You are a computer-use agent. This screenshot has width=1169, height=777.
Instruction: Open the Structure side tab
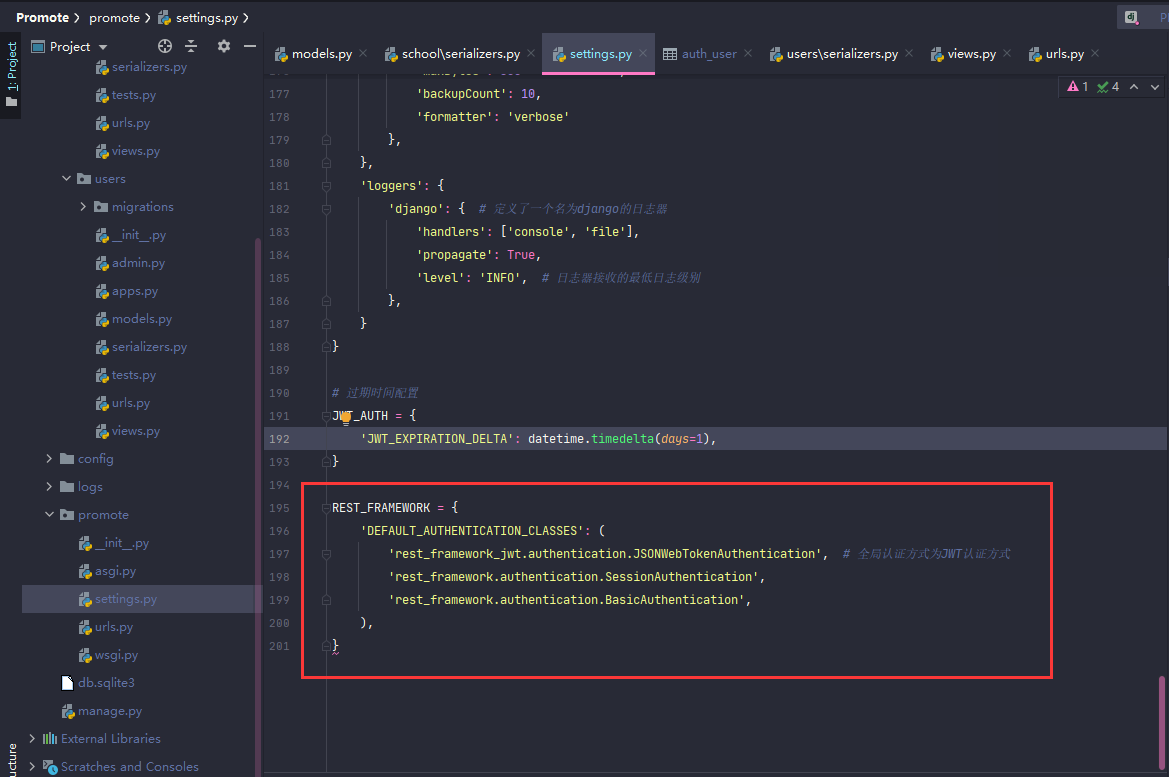click(11, 759)
